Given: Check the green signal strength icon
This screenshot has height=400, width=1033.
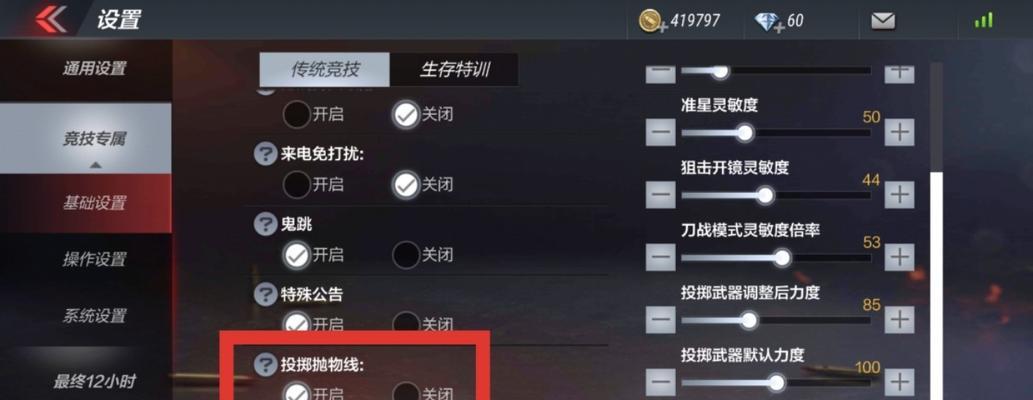Looking at the screenshot, I should (984, 20).
